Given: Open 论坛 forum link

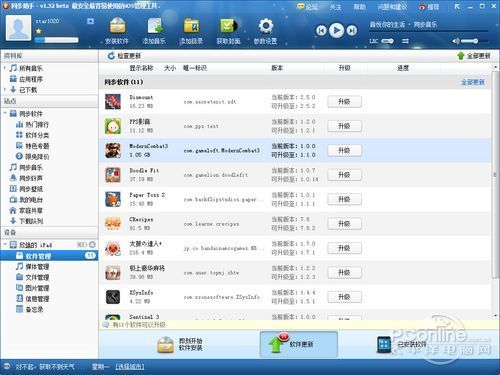Looking at the screenshot, I should tap(308, 7).
